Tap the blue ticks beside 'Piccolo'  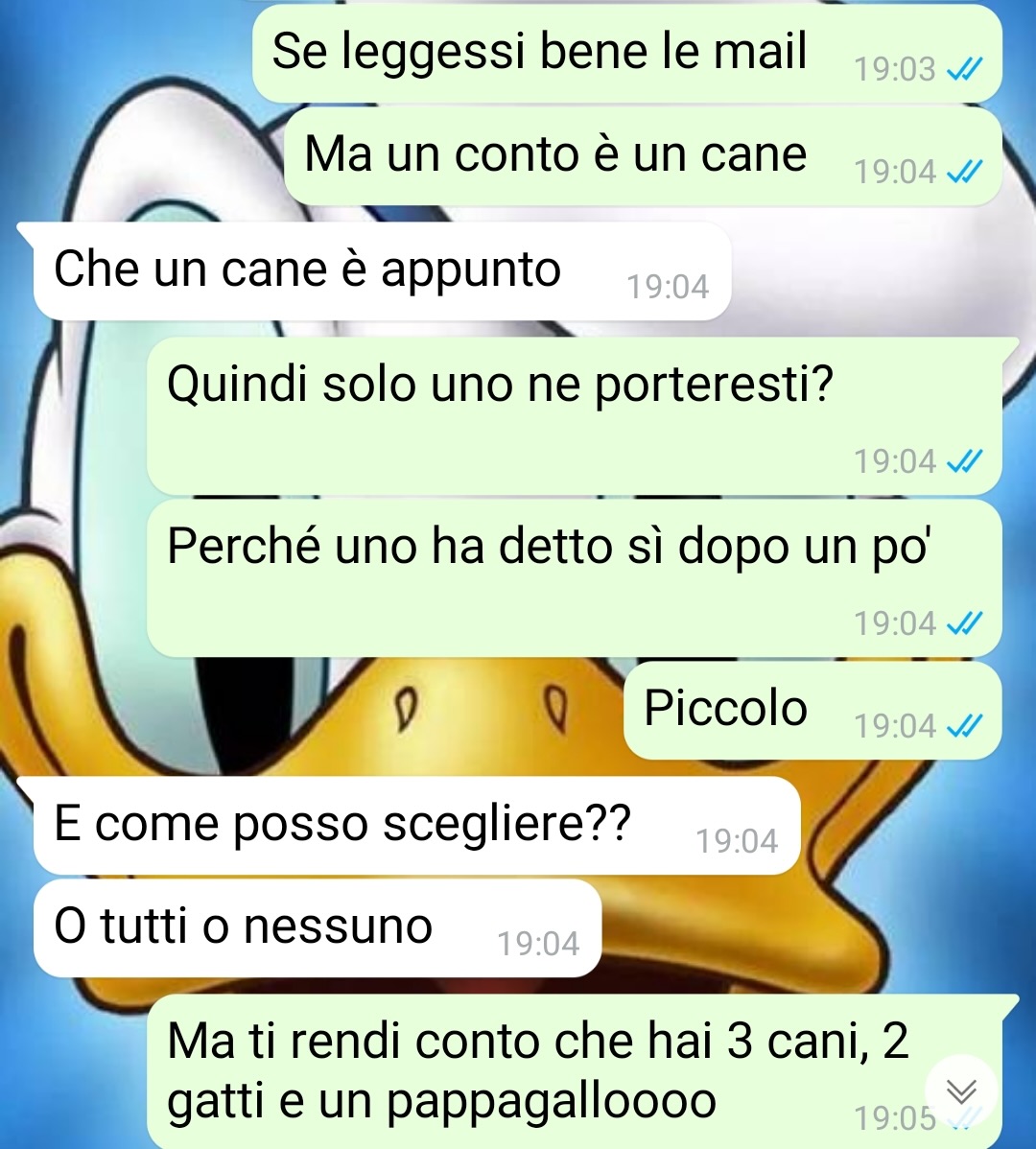[x=964, y=725]
